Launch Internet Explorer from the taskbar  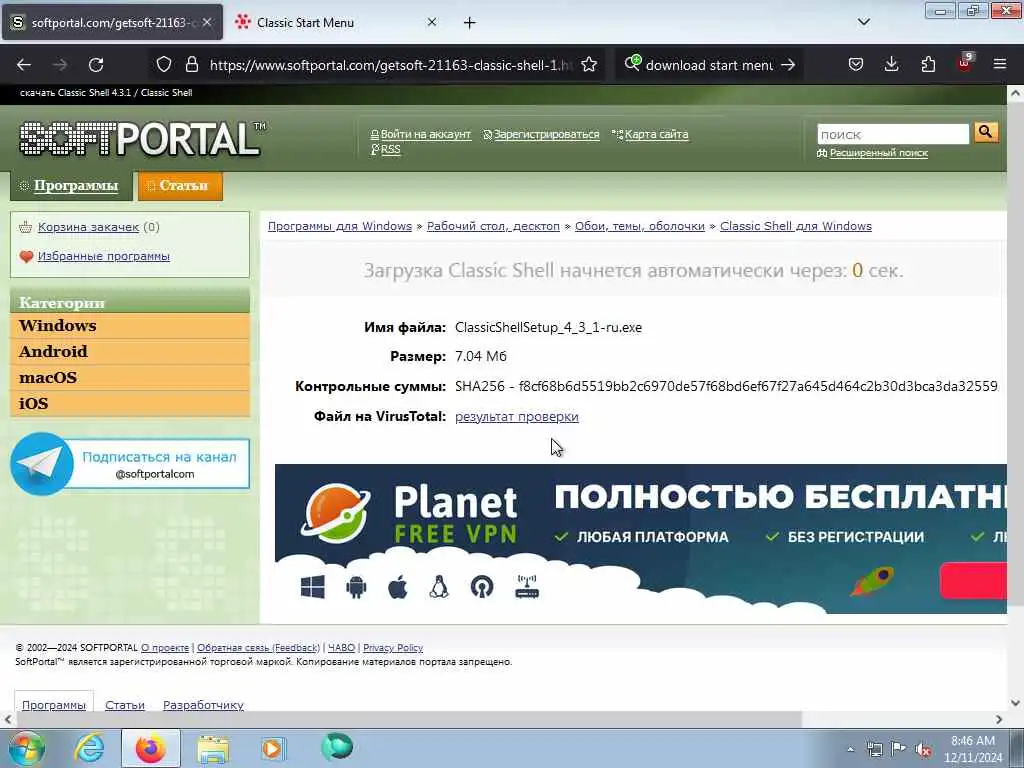click(x=89, y=748)
